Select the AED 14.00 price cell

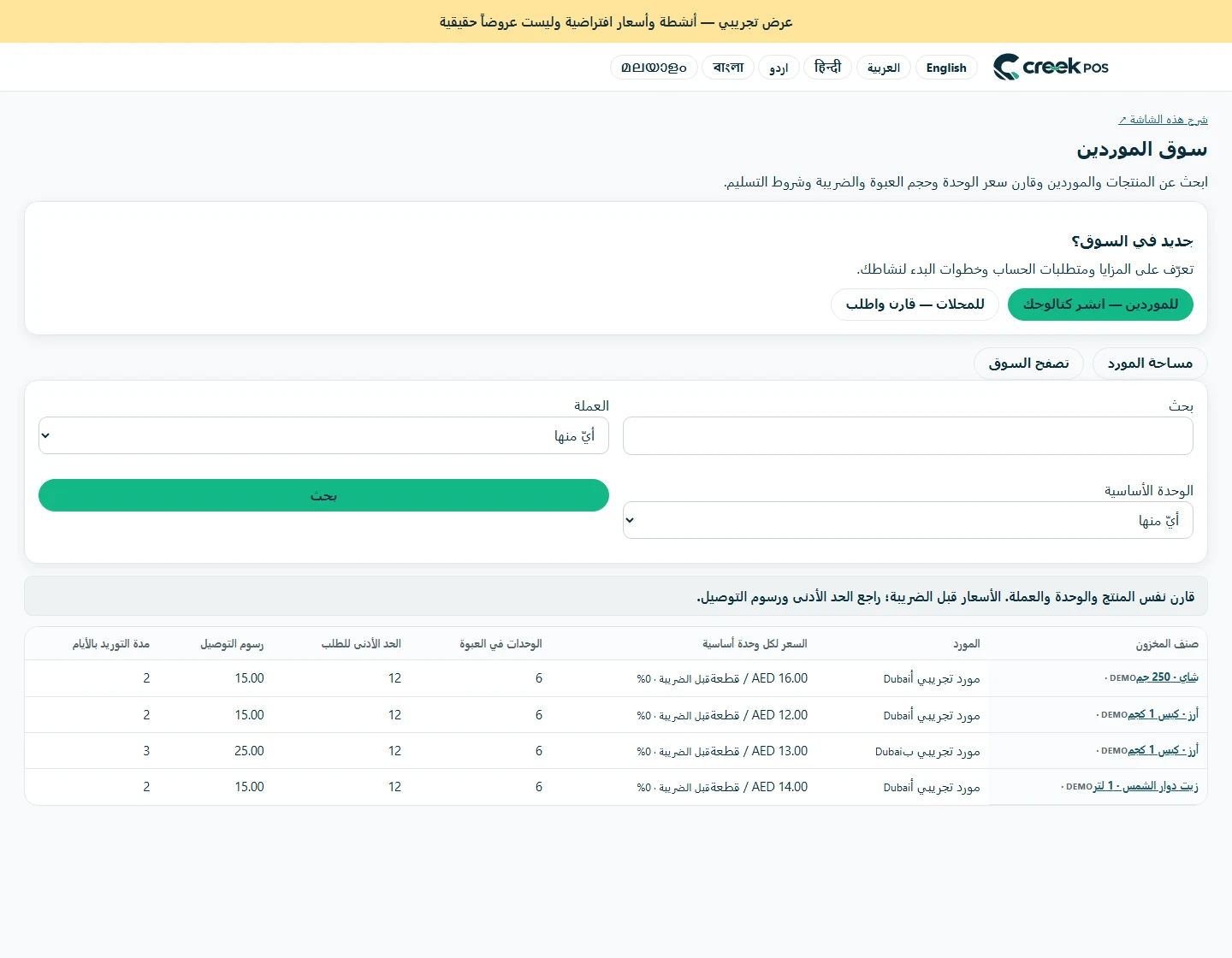[722, 787]
